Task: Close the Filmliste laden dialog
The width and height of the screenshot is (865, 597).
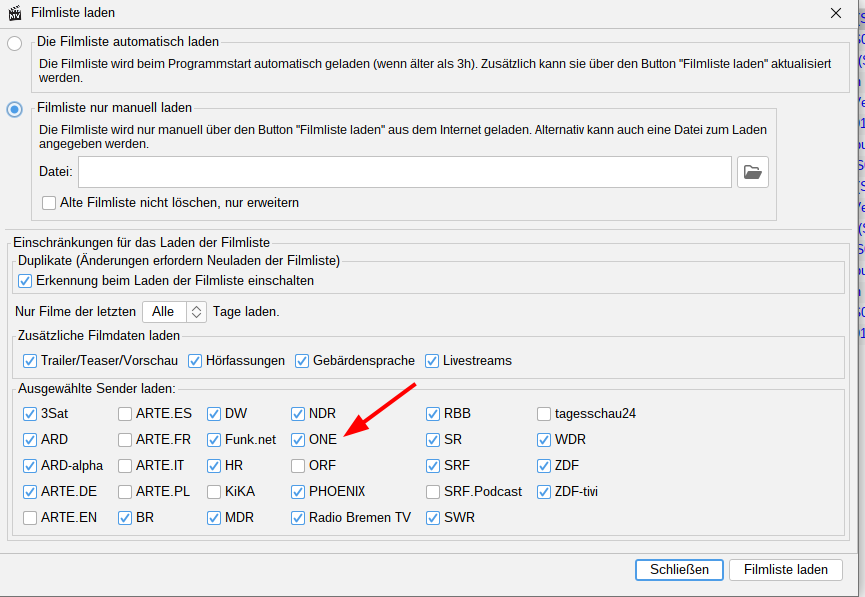Action: (836, 13)
